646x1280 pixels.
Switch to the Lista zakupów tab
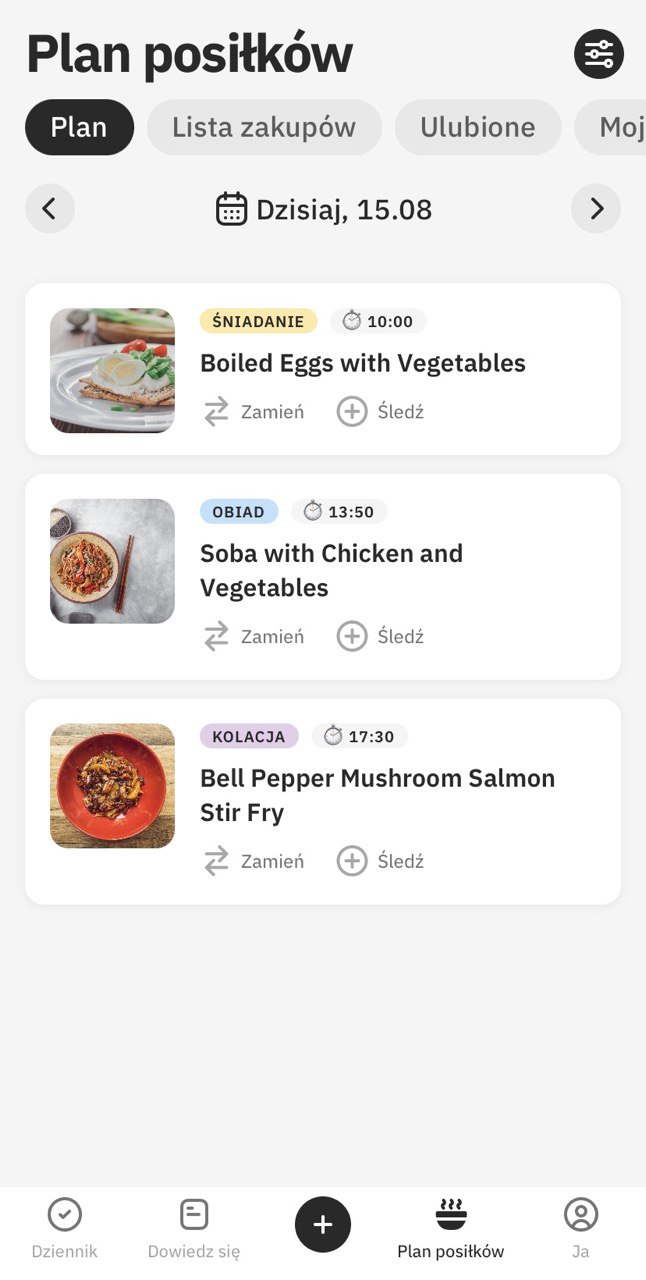[264, 127]
